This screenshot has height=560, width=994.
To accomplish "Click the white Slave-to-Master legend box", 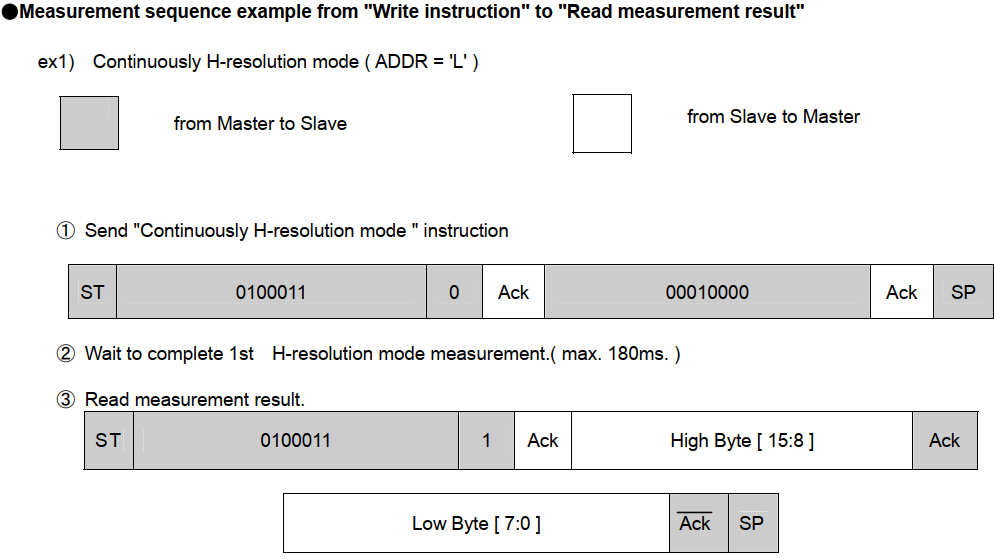I will coord(602,123).
